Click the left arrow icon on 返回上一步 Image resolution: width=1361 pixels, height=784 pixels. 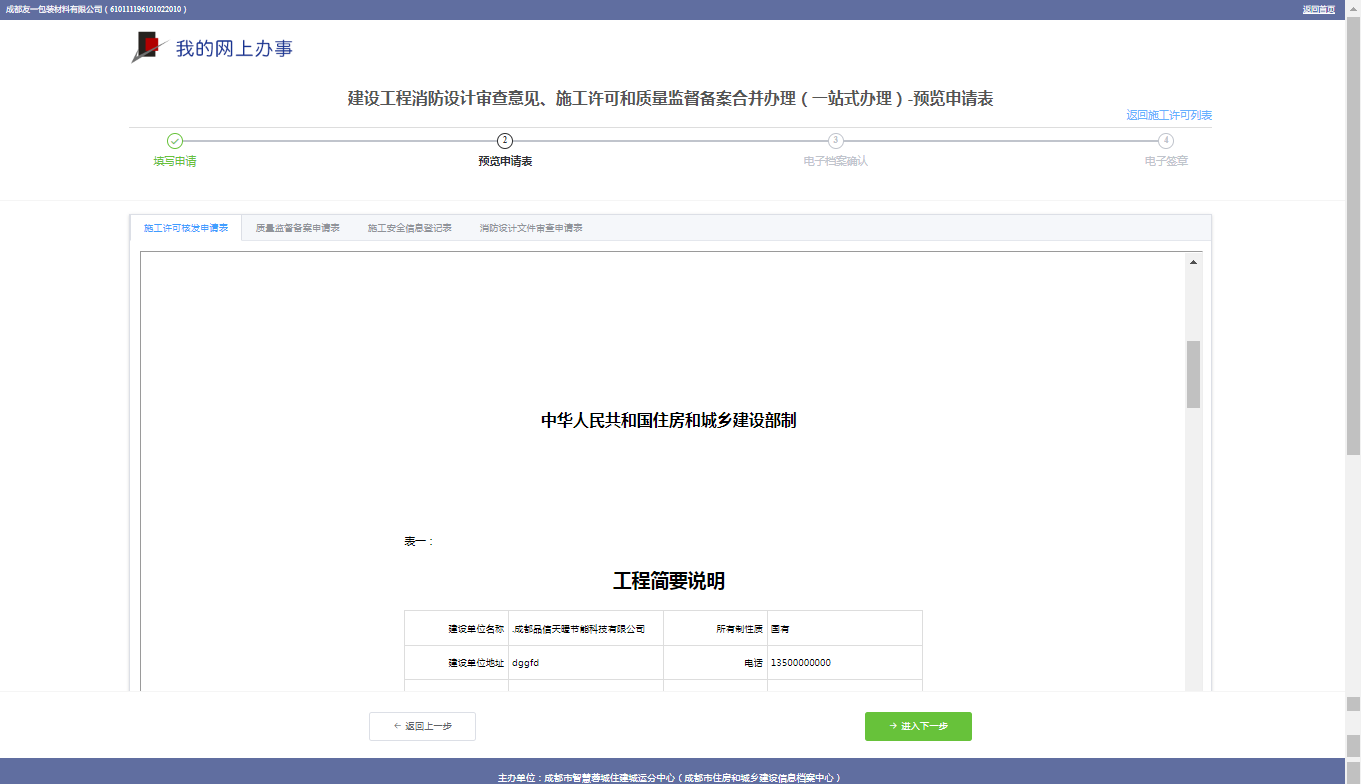tap(394, 726)
